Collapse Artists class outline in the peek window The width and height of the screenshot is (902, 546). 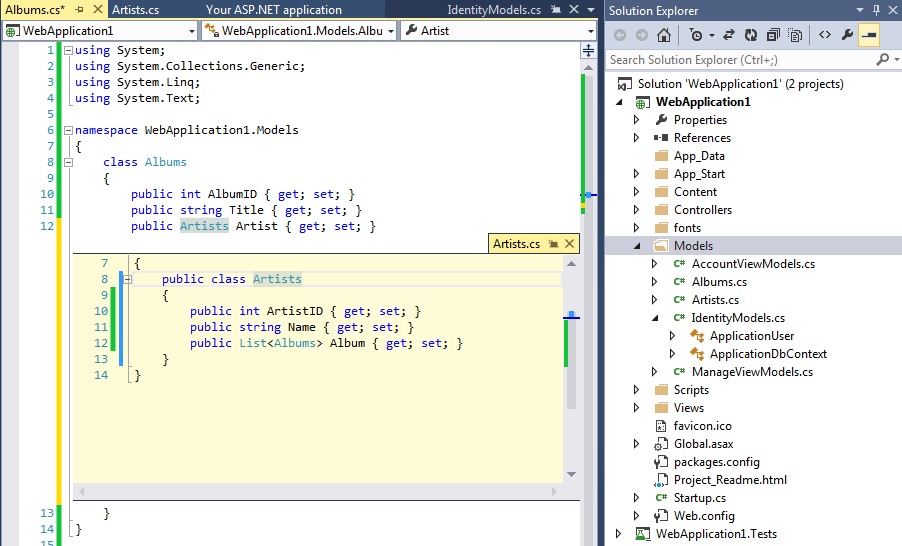[128, 280]
